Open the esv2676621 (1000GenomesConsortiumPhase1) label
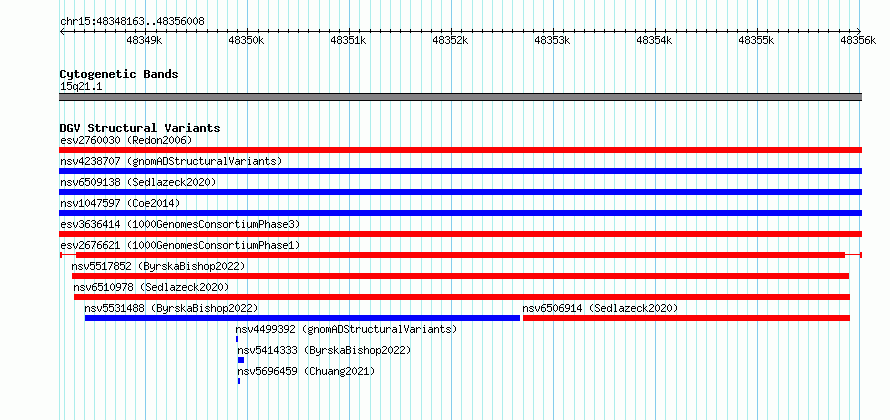 coord(180,245)
